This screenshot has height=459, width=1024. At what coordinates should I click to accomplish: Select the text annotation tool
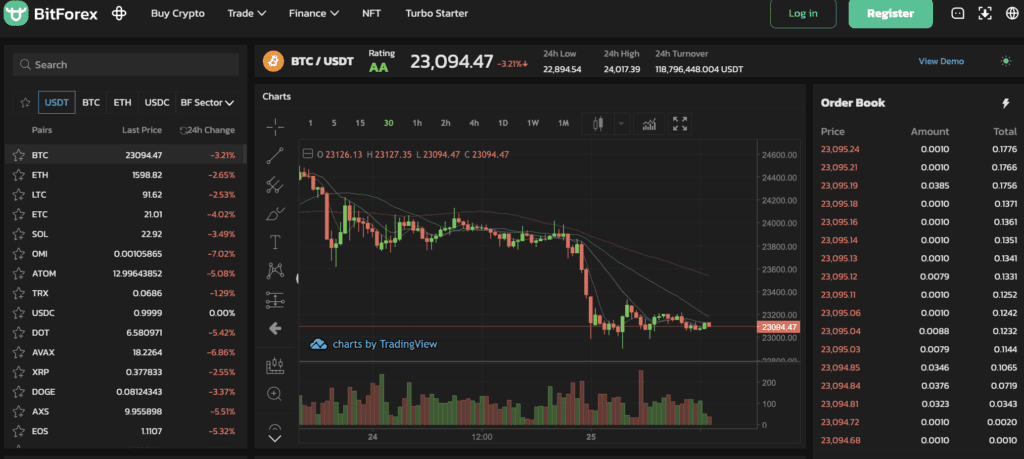[275, 242]
